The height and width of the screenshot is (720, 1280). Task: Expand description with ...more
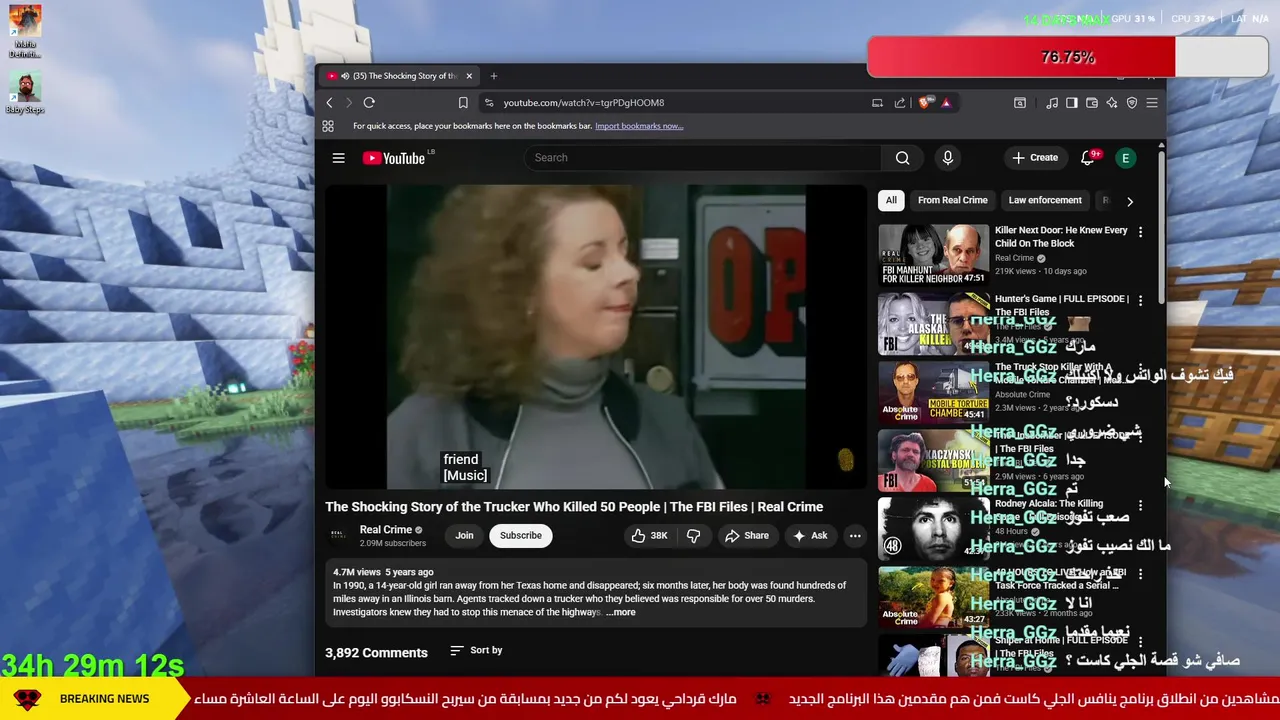coord(620,612)
